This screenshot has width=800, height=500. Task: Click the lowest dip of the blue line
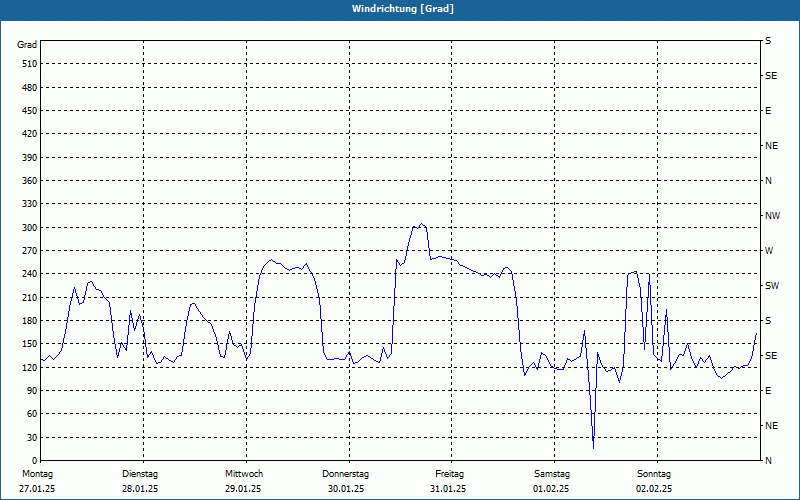click(593, 447)
